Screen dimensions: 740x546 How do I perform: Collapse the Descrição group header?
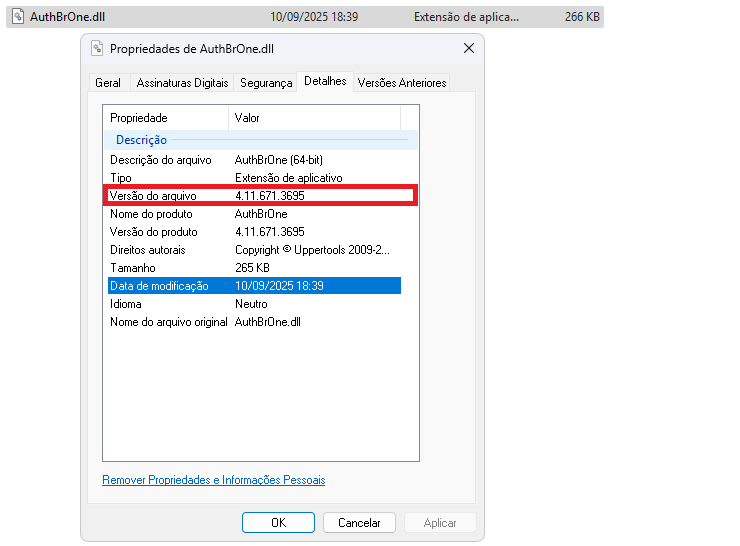(x=141, y=141)
